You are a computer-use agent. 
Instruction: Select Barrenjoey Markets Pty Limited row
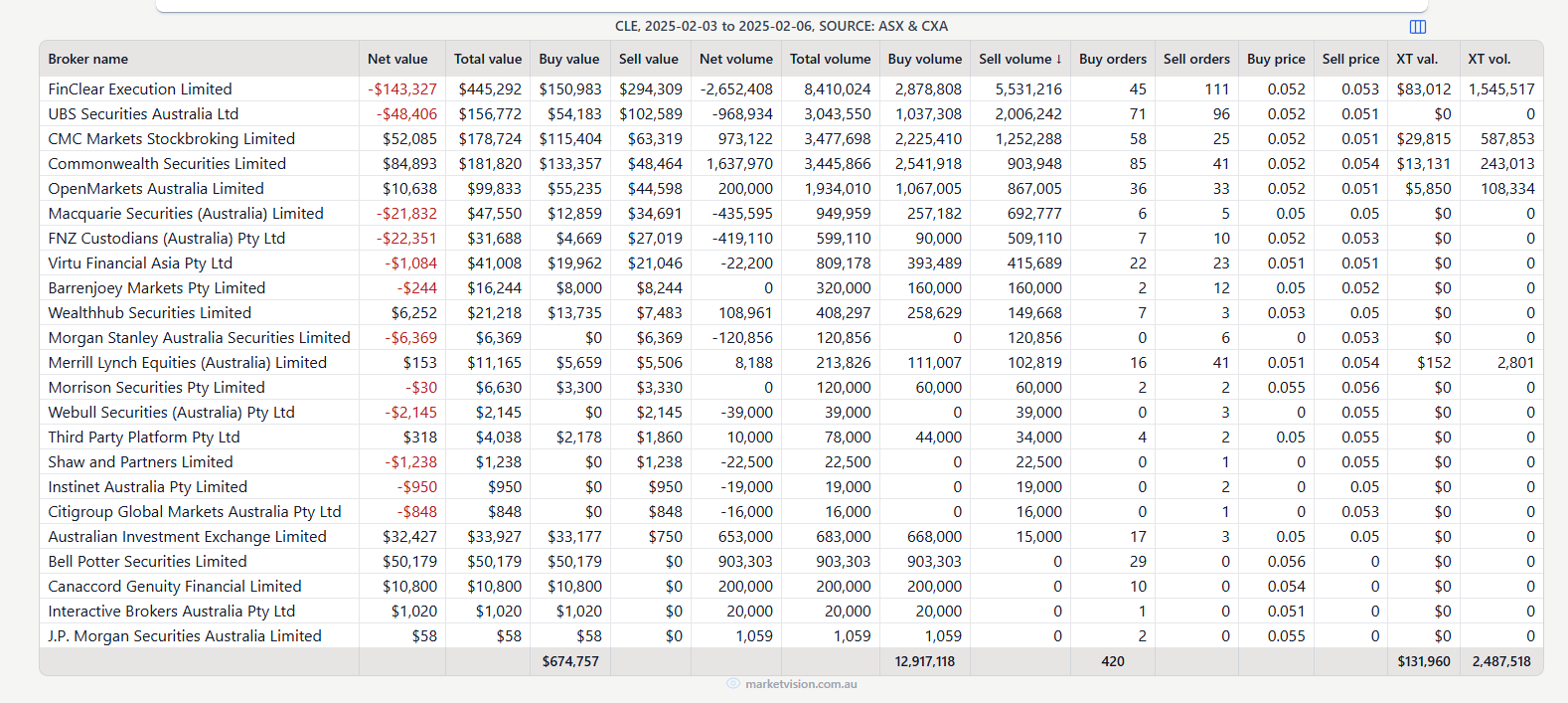[x=791, y=287]
